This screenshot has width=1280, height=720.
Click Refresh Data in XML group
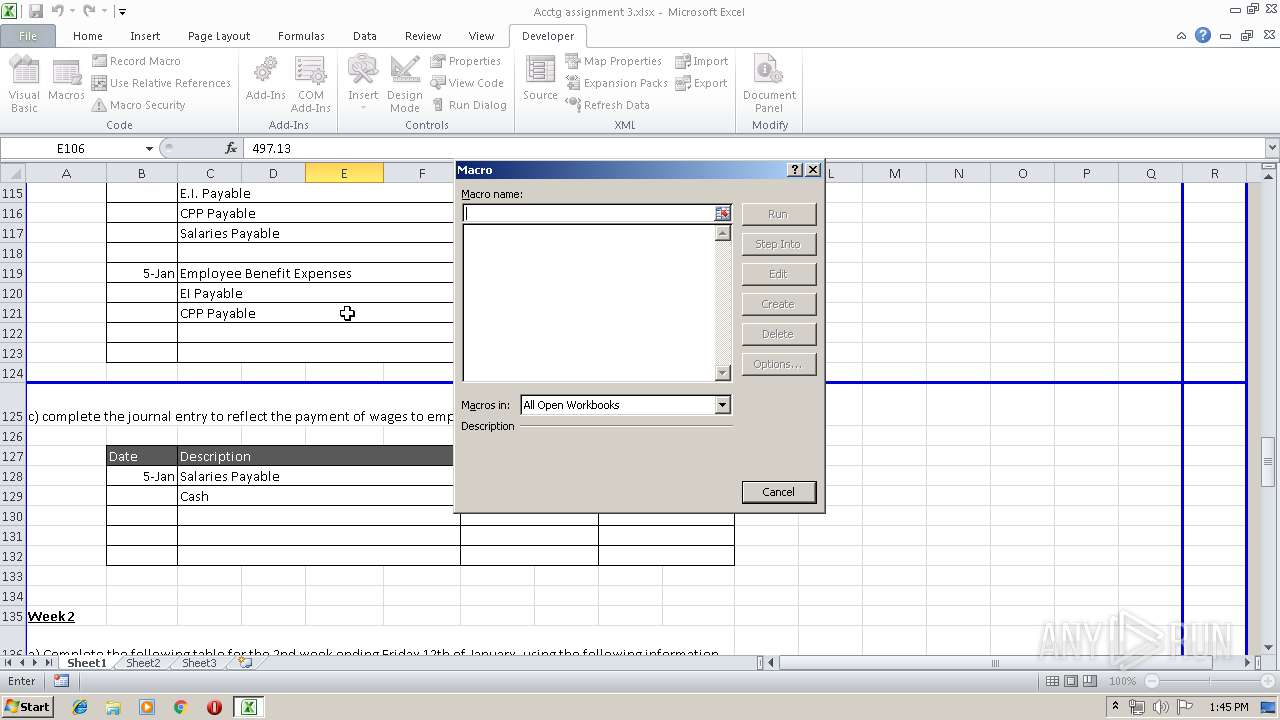tap(607, 105)
